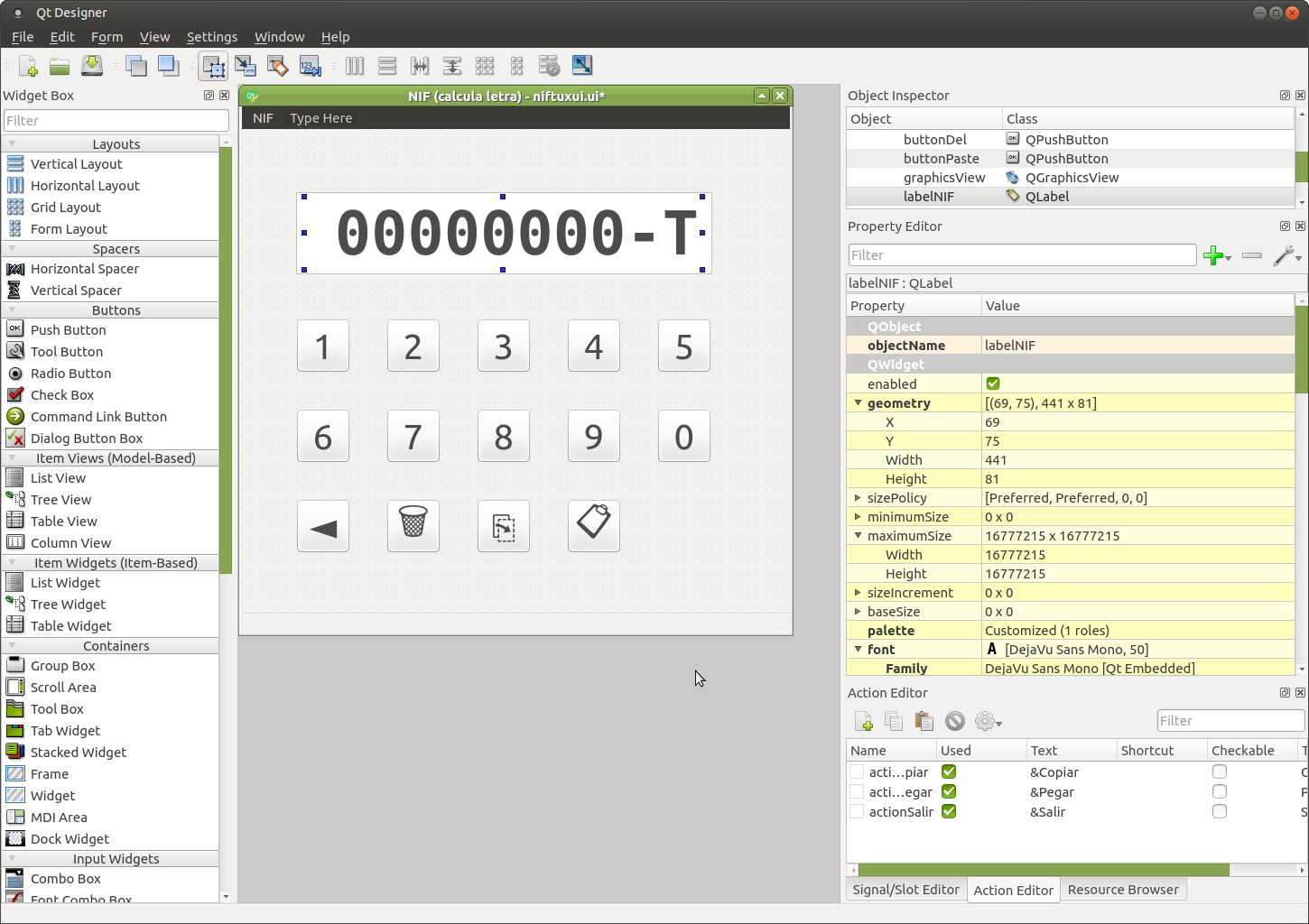The width and height of the screenshot is (1309, 924).
Task: Paste action in Action Editor
Action: 924,721
